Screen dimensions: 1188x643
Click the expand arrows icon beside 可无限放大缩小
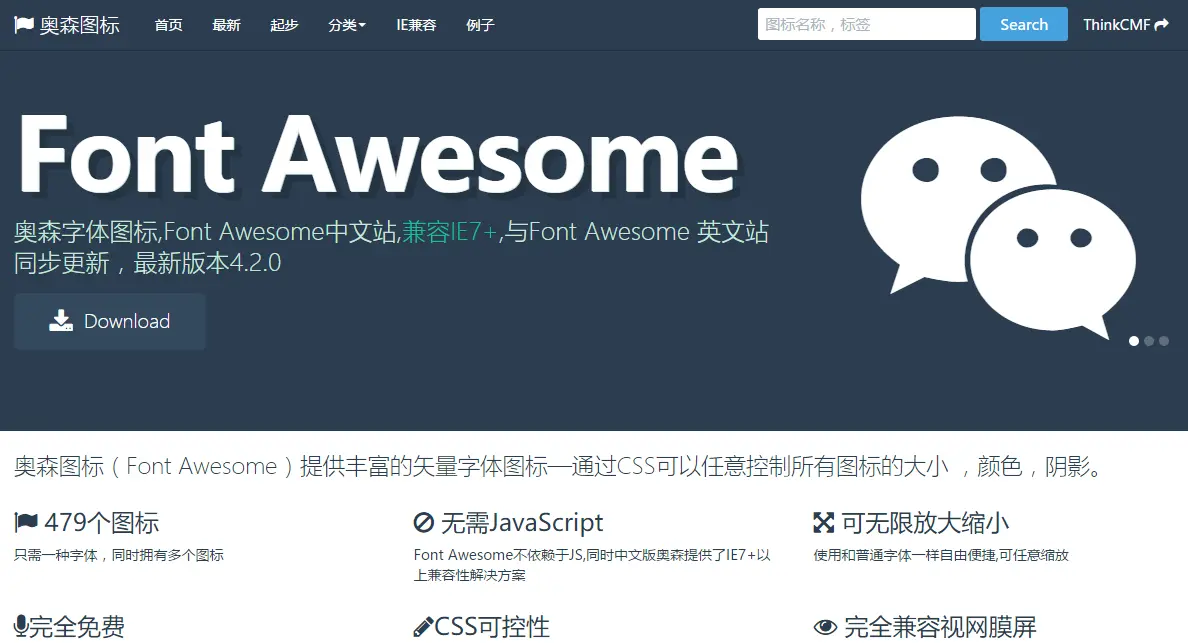pos(824,523)
